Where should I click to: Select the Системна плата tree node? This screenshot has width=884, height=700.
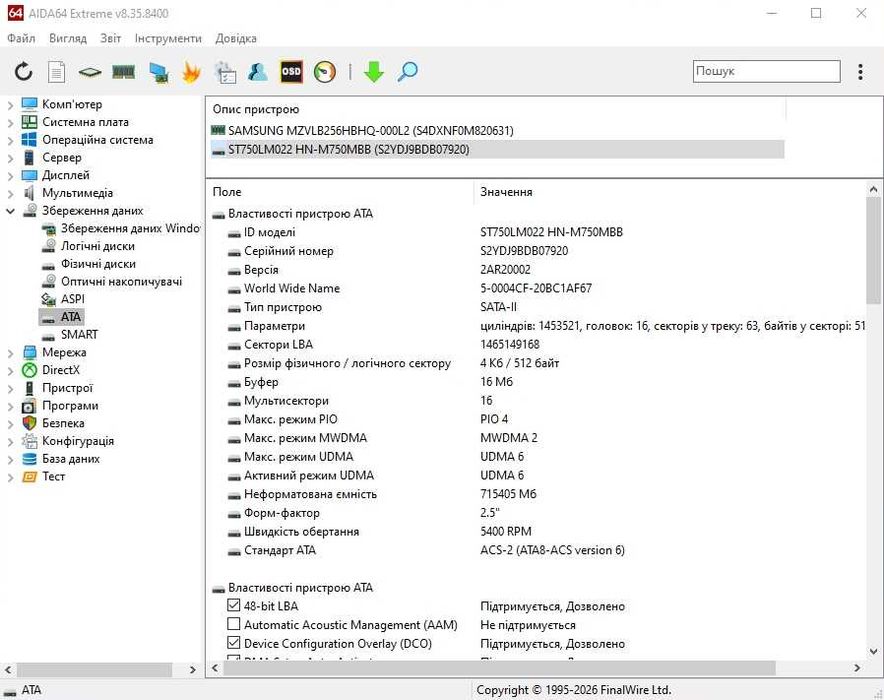[x=75, y=122]
